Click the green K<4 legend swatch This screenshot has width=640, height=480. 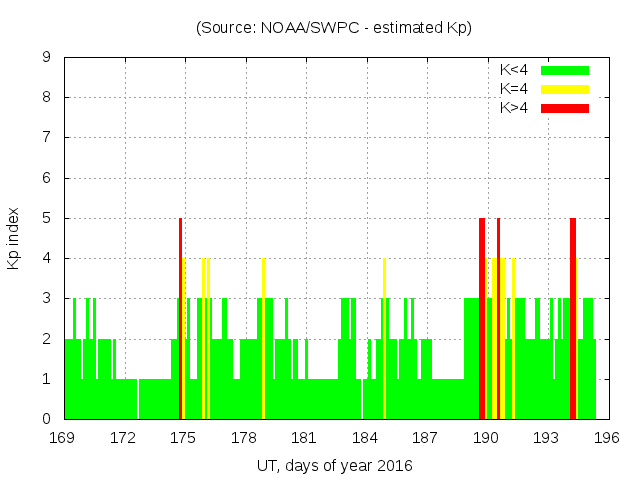pyautogui.click(x=565, y=70)
